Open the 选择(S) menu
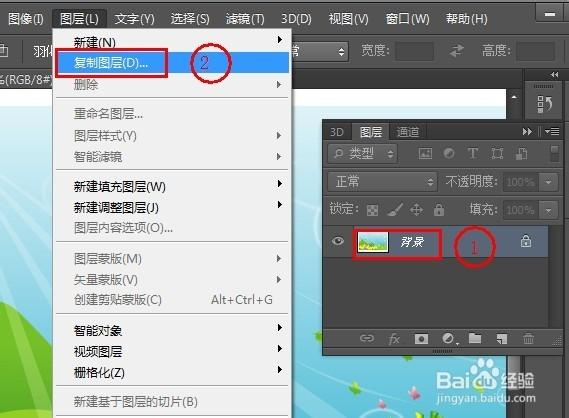 point(190,19)
